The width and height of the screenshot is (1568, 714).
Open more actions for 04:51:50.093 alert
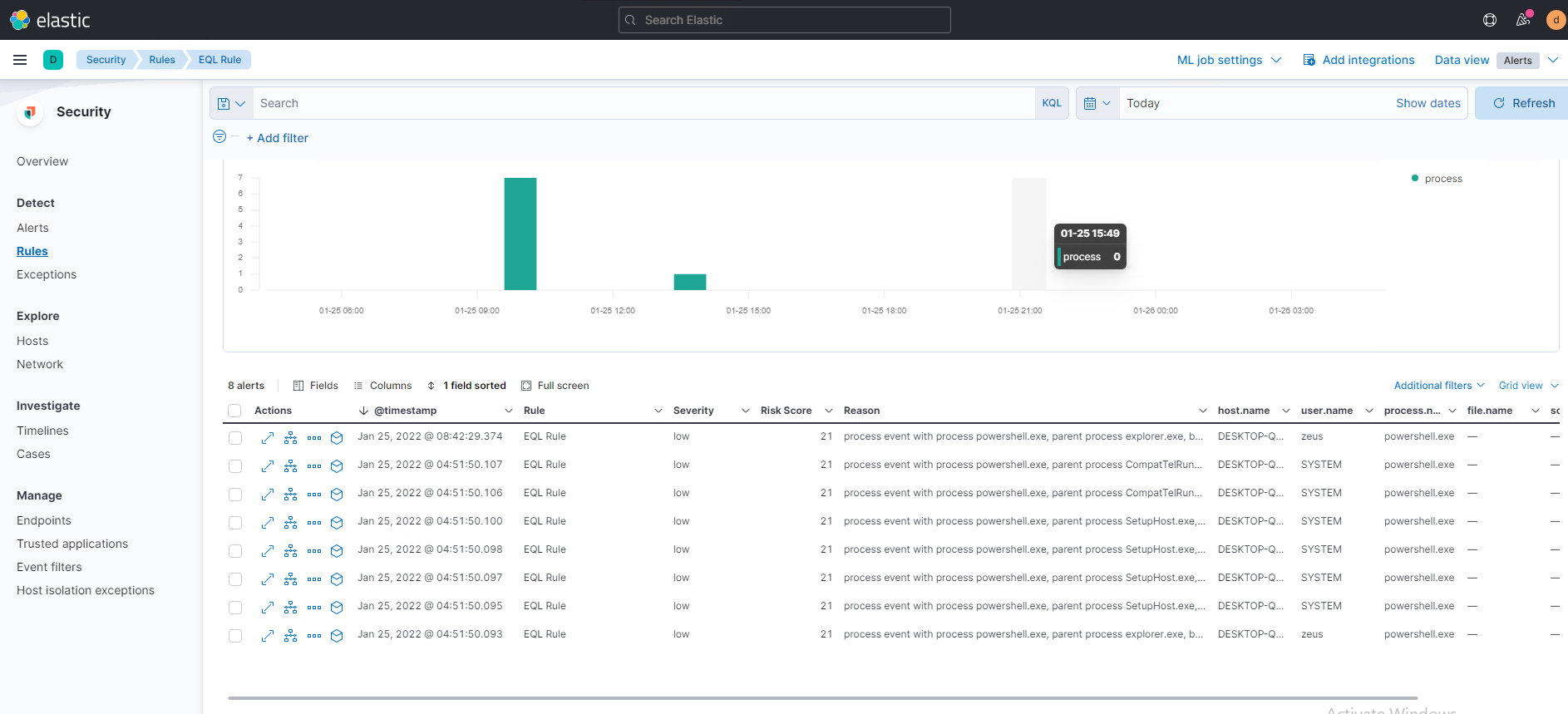tap(314, 635)
